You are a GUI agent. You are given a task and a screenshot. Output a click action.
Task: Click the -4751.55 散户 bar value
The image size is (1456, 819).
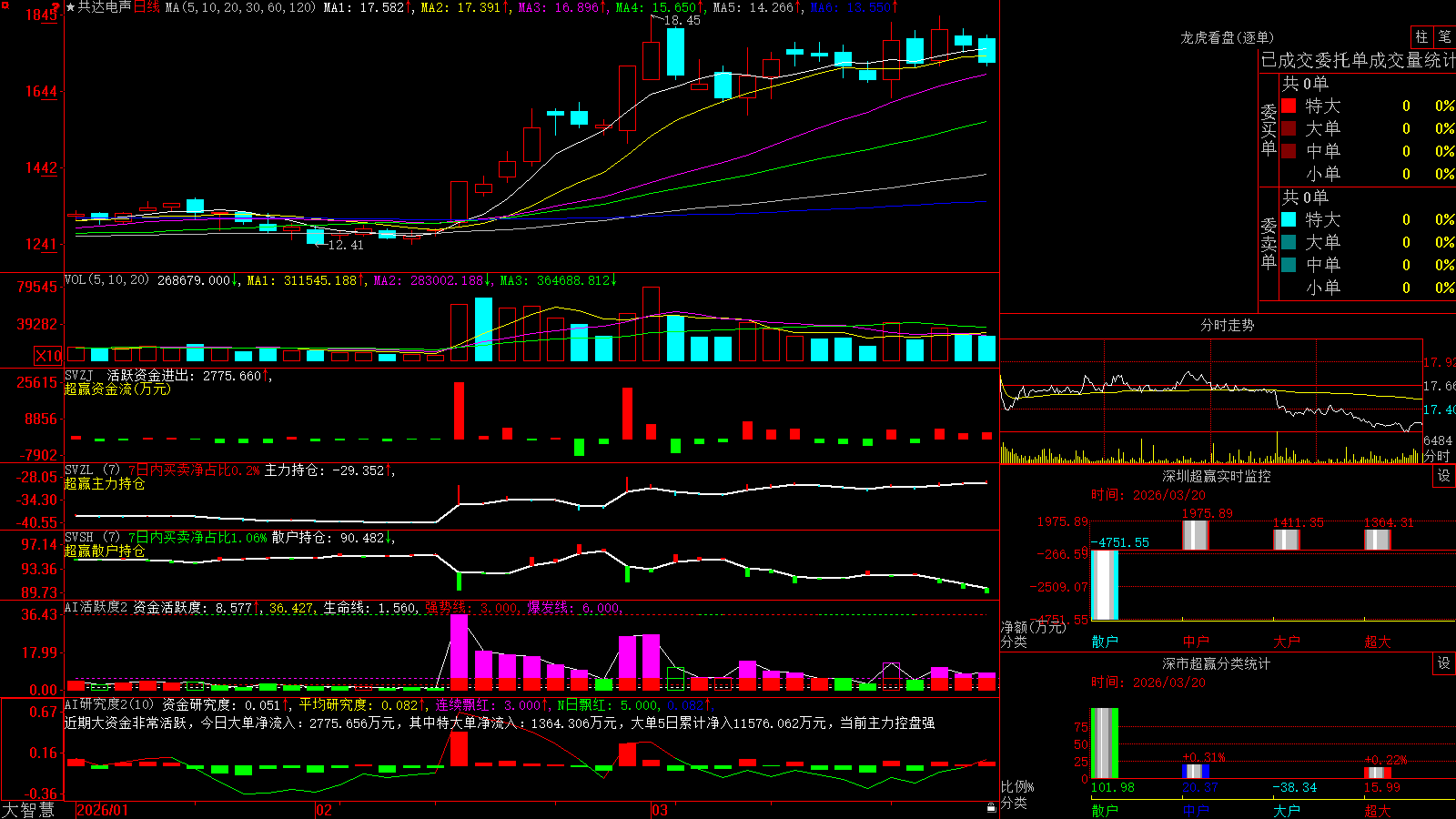click(x=1120, y=542)
